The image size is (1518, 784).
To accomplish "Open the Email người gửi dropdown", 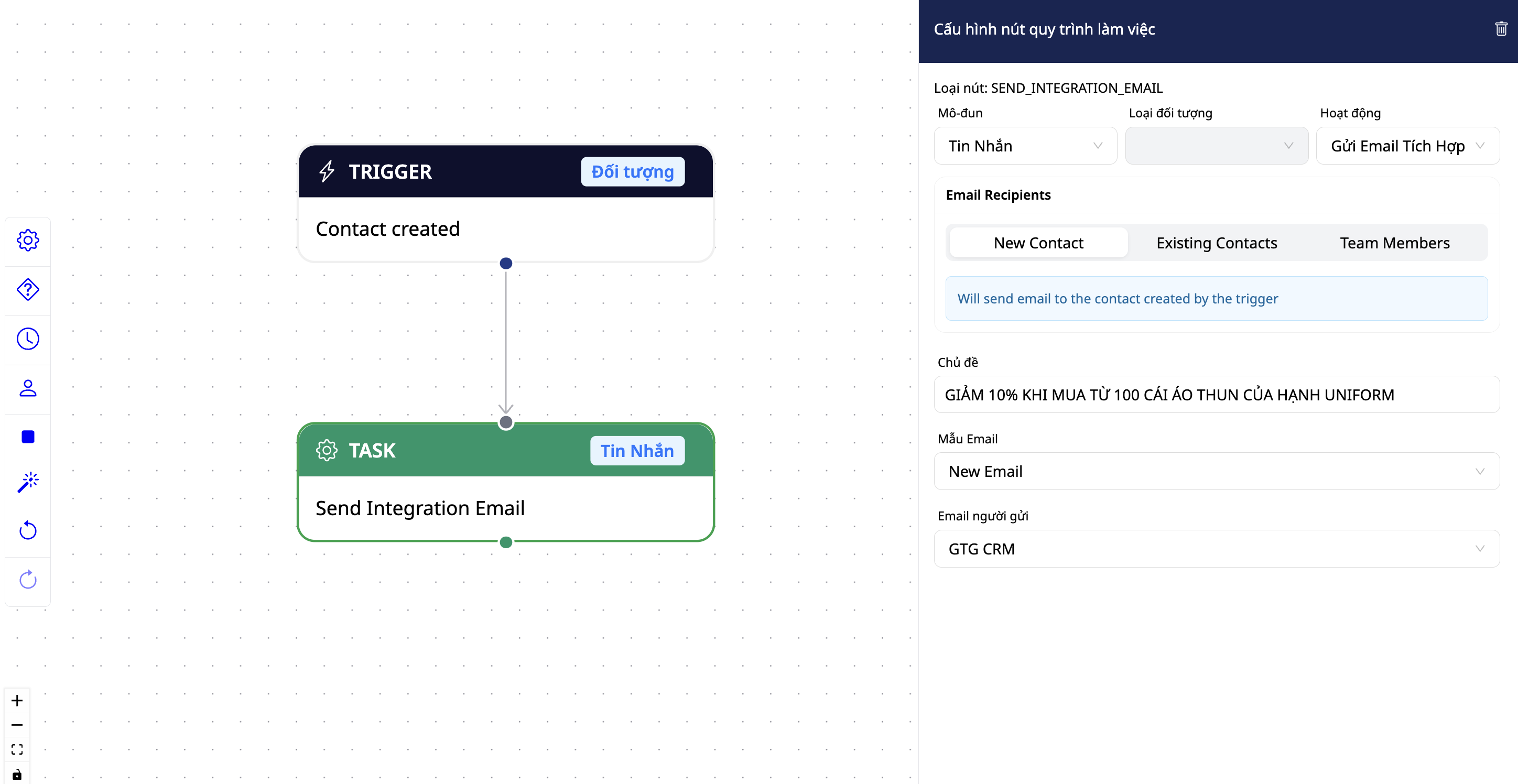I will [1216, 549].
